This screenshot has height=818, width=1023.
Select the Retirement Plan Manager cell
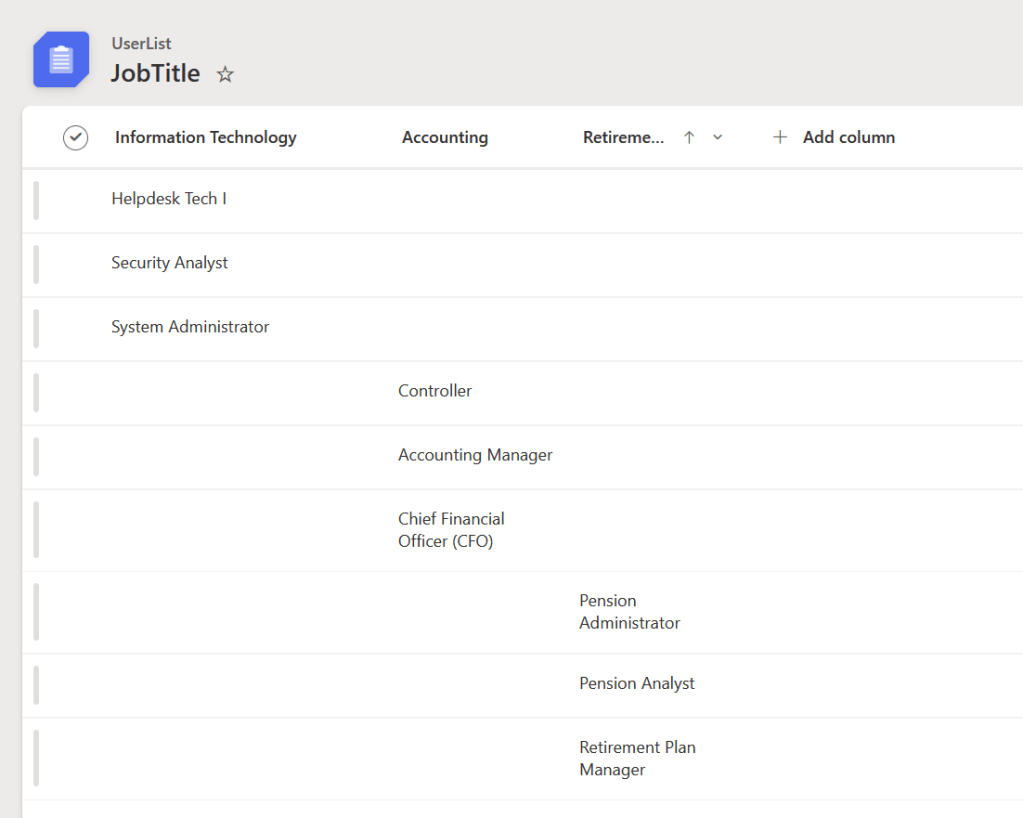coord(637,758)
